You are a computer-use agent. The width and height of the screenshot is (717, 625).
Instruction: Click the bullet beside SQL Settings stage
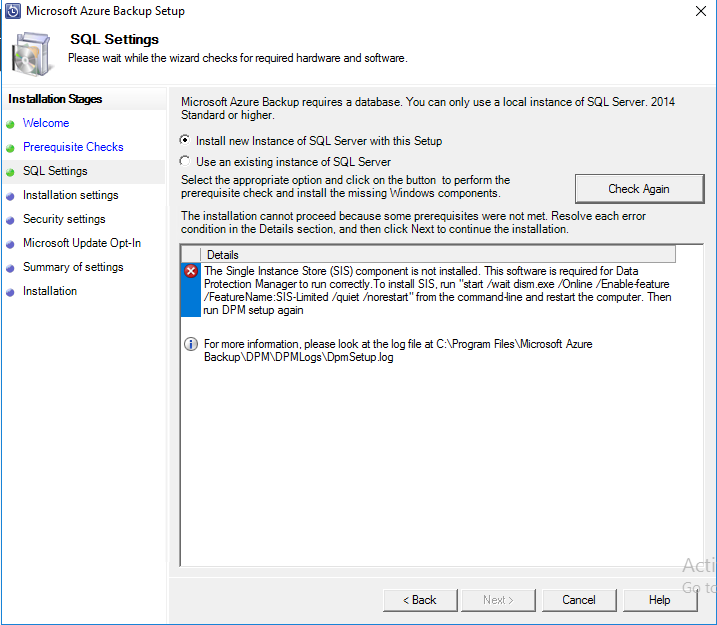[x=11, y=172]
